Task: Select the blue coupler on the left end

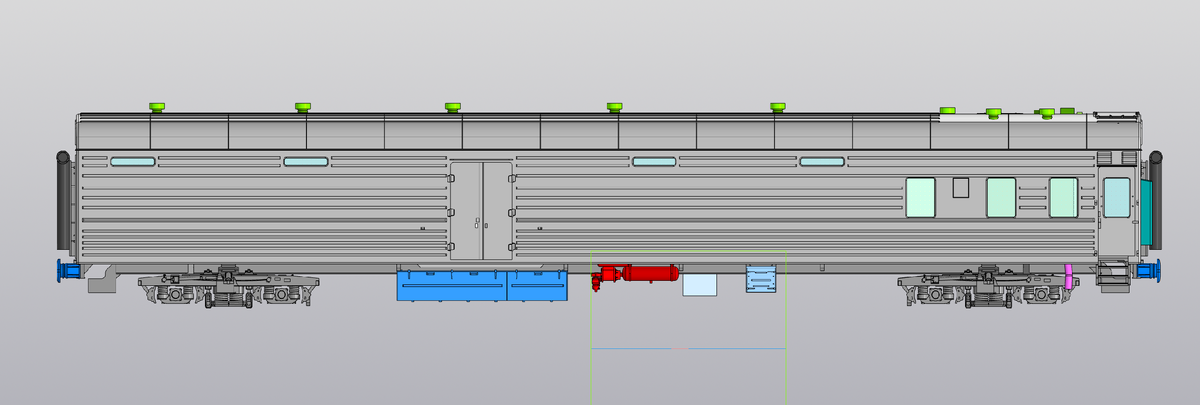Action: click(68, 271)
